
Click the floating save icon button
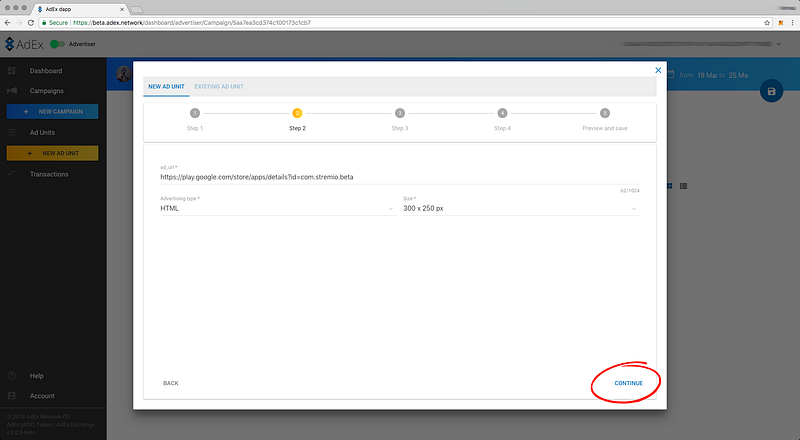coord(771,91)
